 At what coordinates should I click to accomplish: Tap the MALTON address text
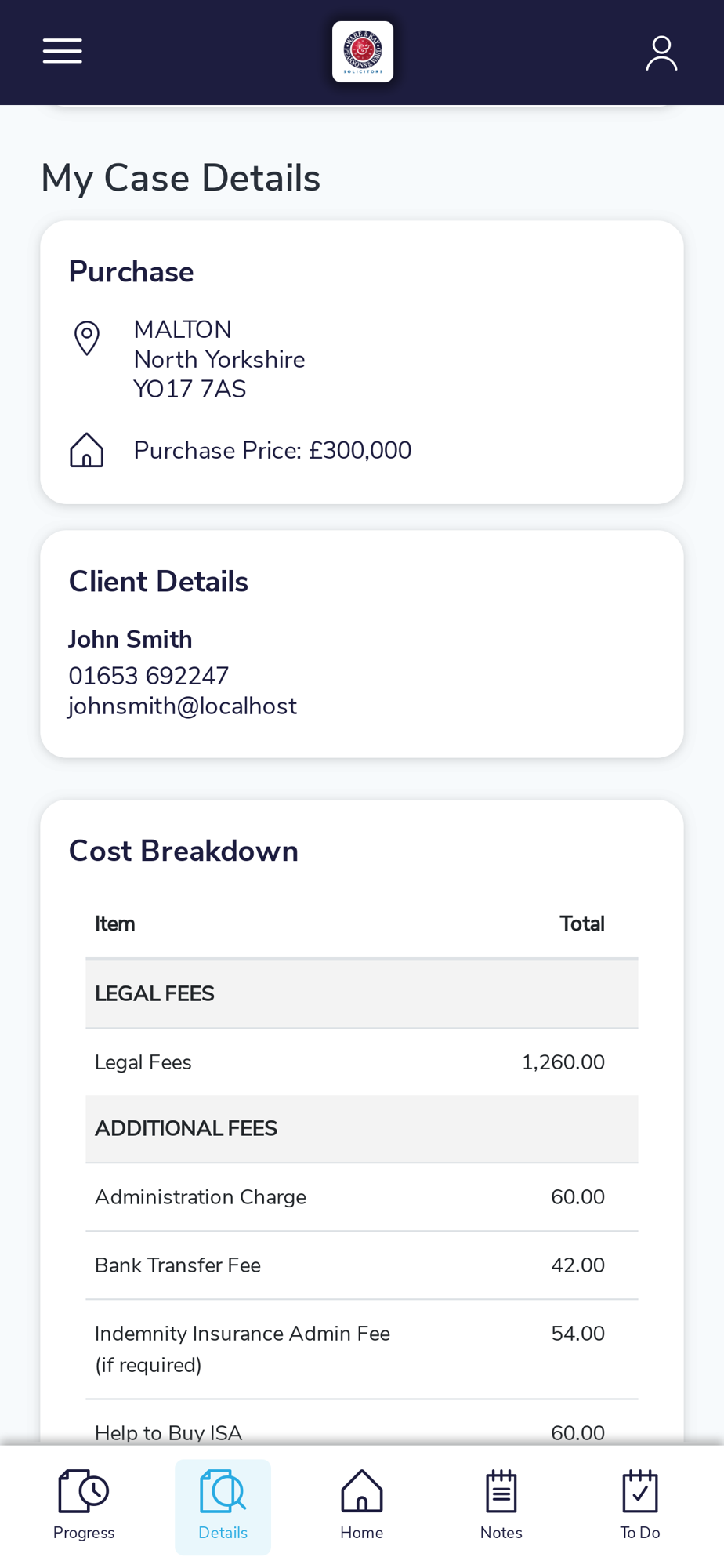click(183, 330)
